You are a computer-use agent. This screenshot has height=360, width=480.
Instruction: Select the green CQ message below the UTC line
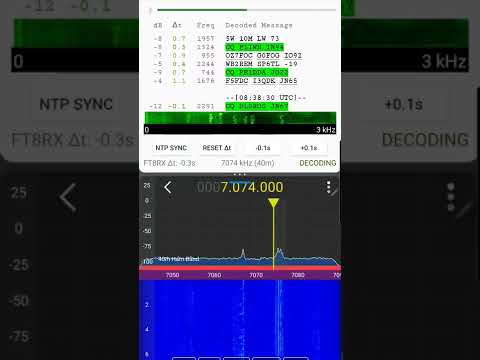pos(256,106)
